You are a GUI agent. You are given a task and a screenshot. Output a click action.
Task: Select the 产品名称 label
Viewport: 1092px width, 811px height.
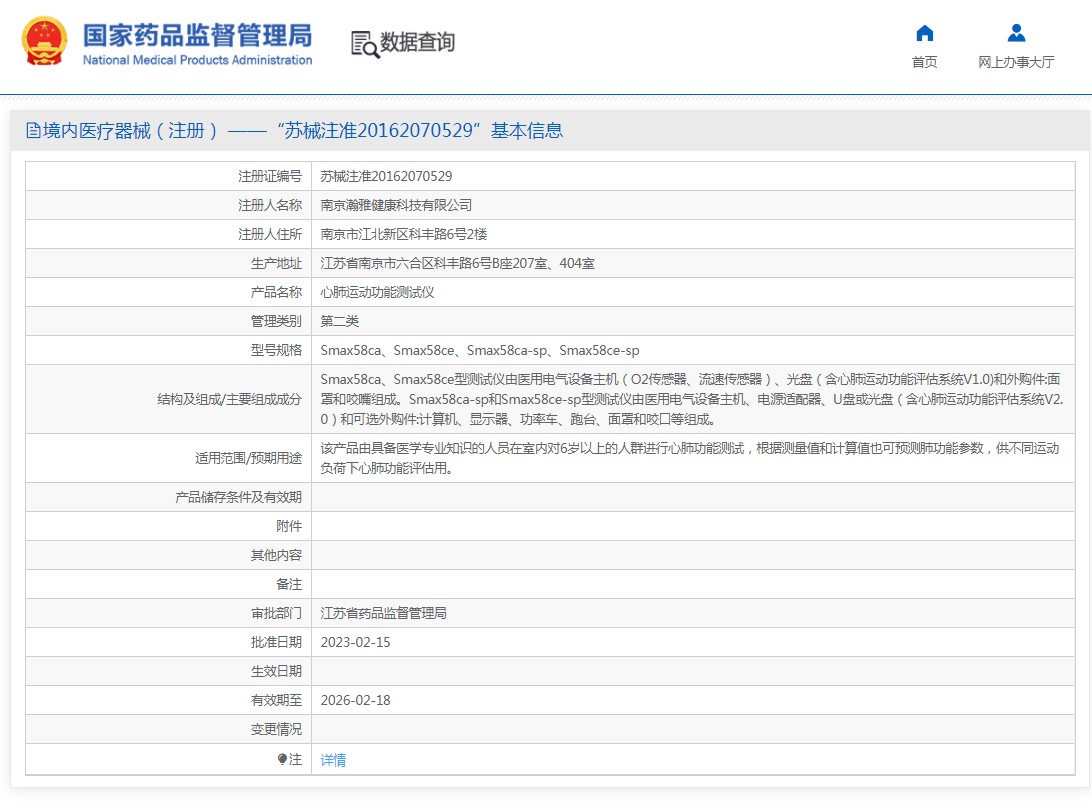[276, 292]
